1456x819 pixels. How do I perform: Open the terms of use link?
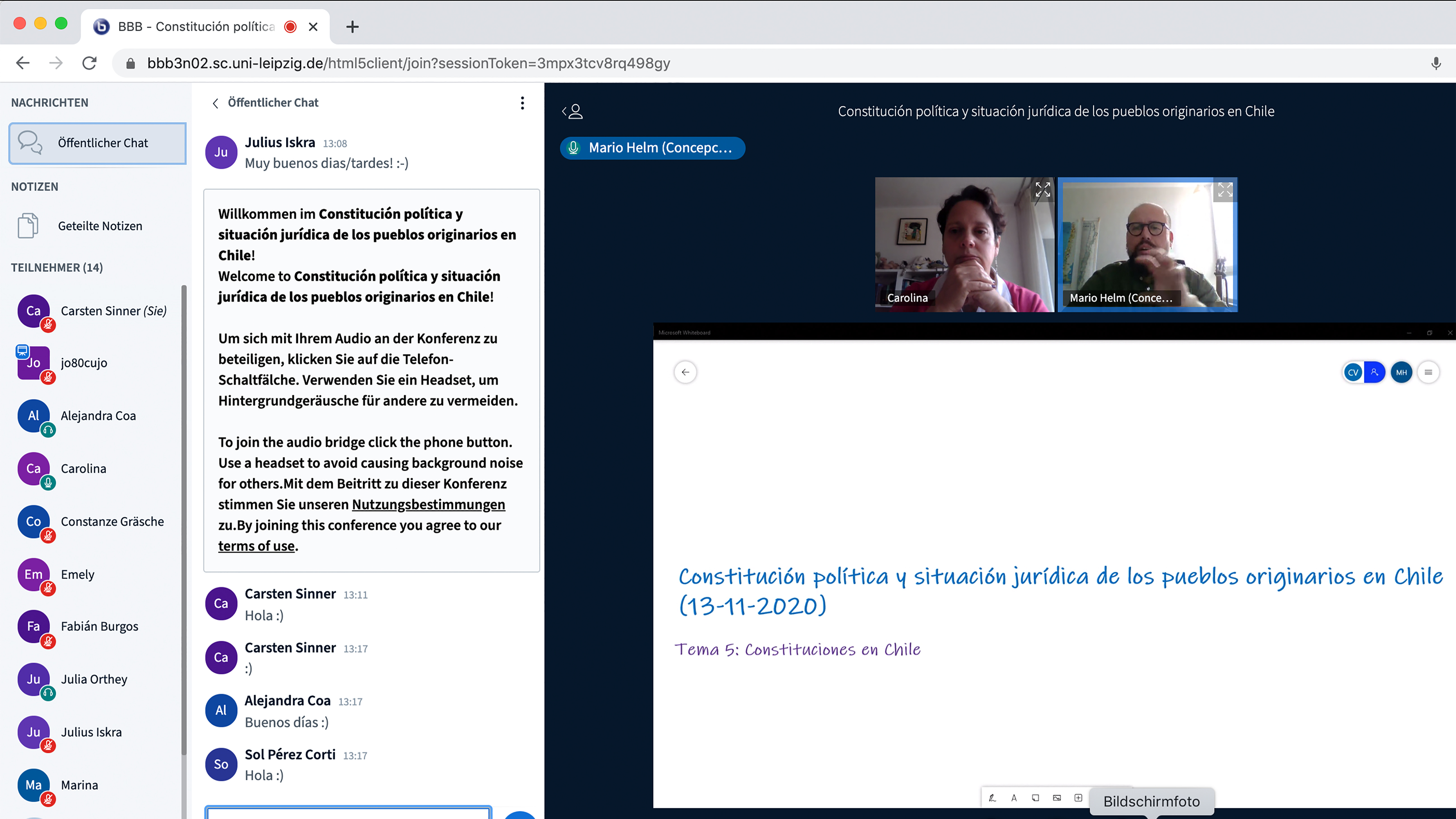point(256,546)
